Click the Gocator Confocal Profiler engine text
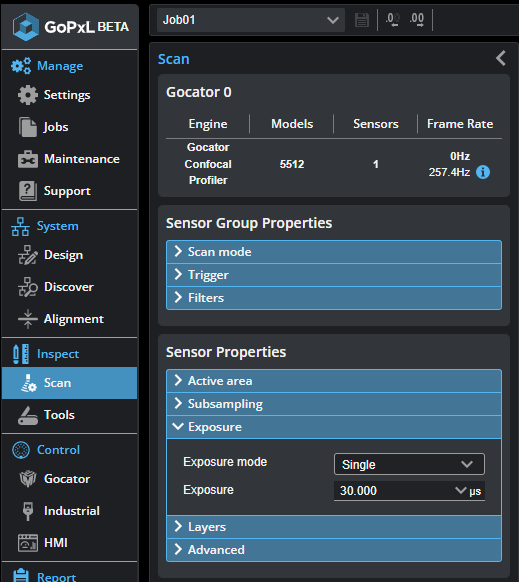 pos(208,164)
